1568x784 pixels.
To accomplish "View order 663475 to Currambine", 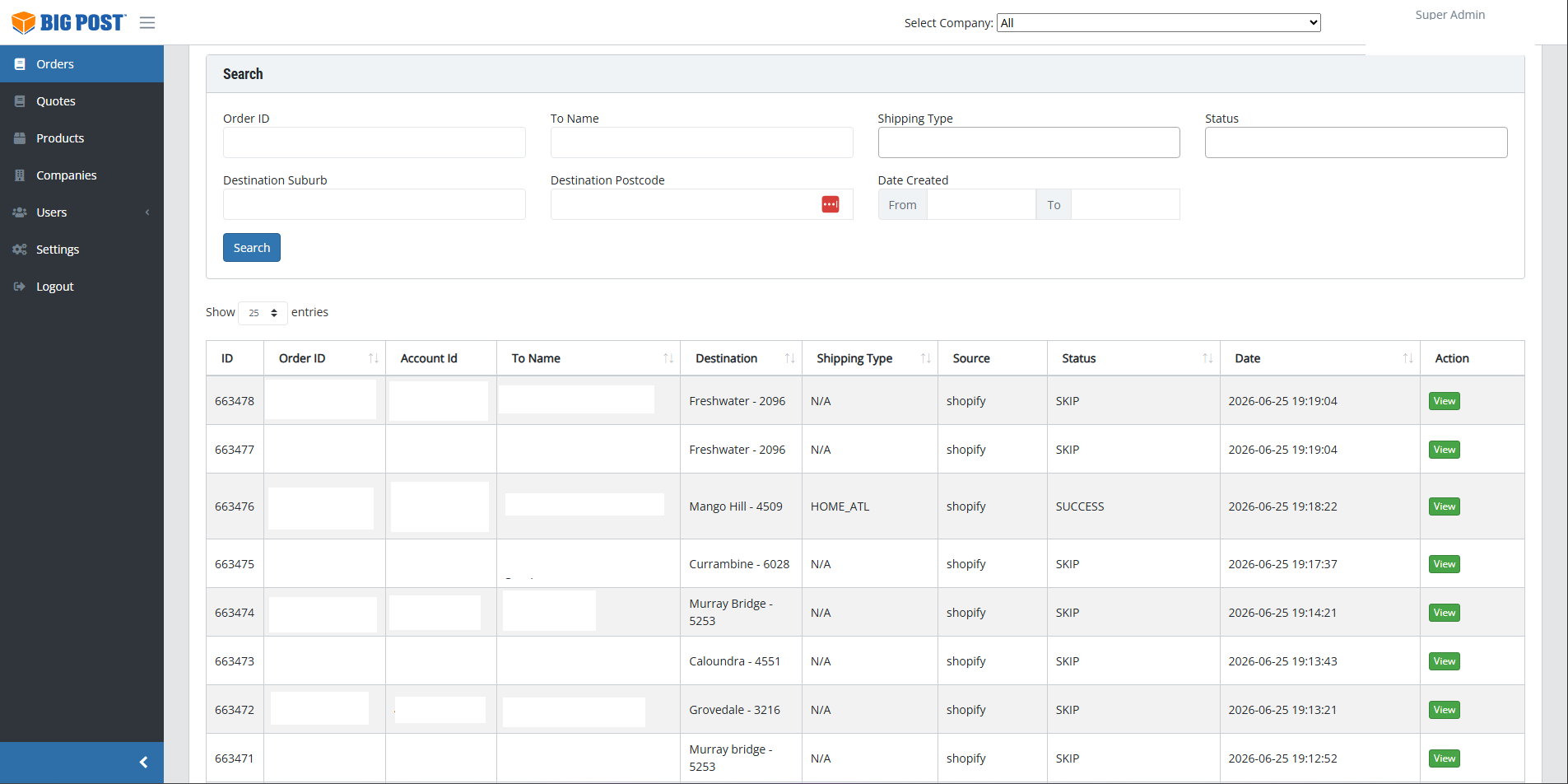I will pyautogui.click(x=1444, y=564).
